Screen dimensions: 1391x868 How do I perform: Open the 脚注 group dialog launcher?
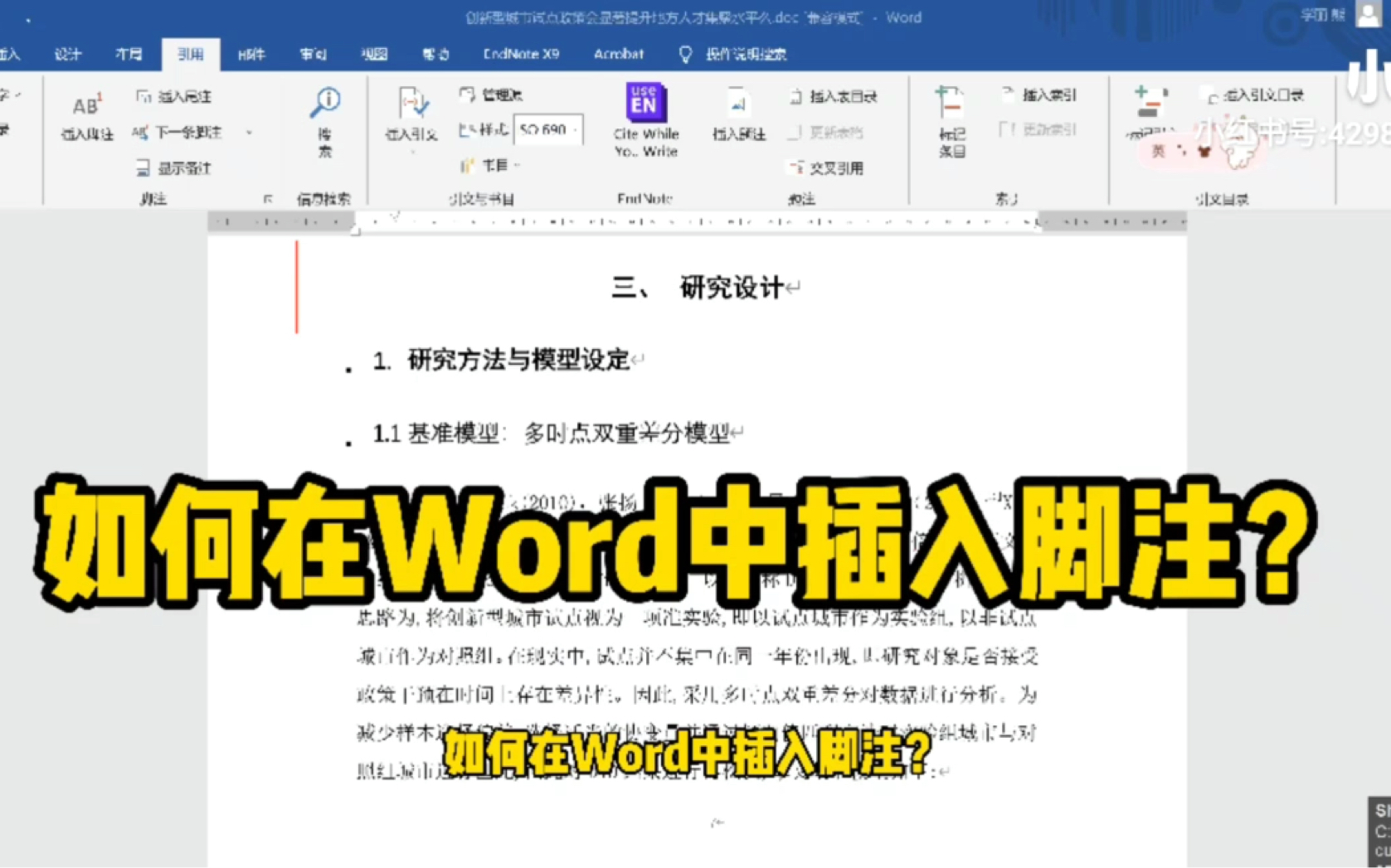tap(270, 199)
